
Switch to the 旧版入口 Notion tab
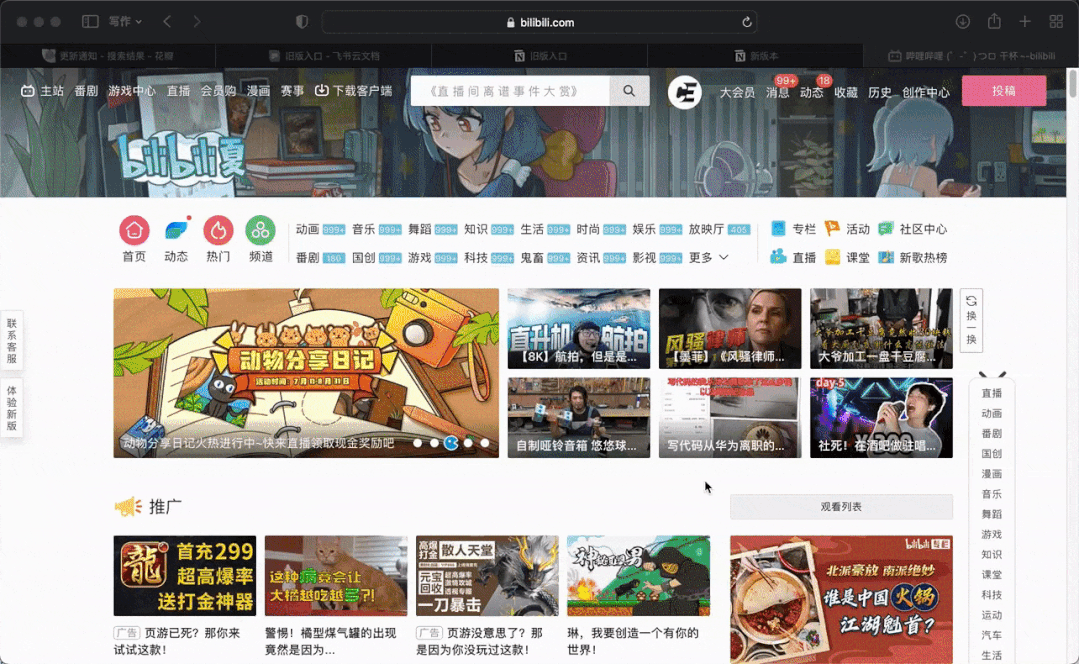point(540,56)
